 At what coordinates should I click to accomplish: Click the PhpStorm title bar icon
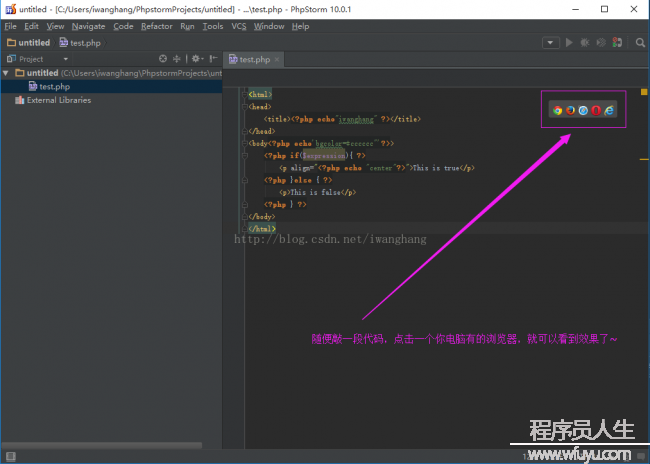pyautogui.click(x=11, y=9)
